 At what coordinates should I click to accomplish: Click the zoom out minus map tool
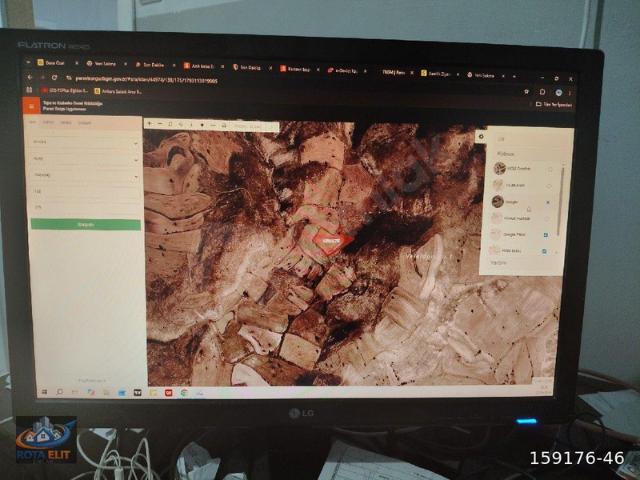click(x=160, y=124)
